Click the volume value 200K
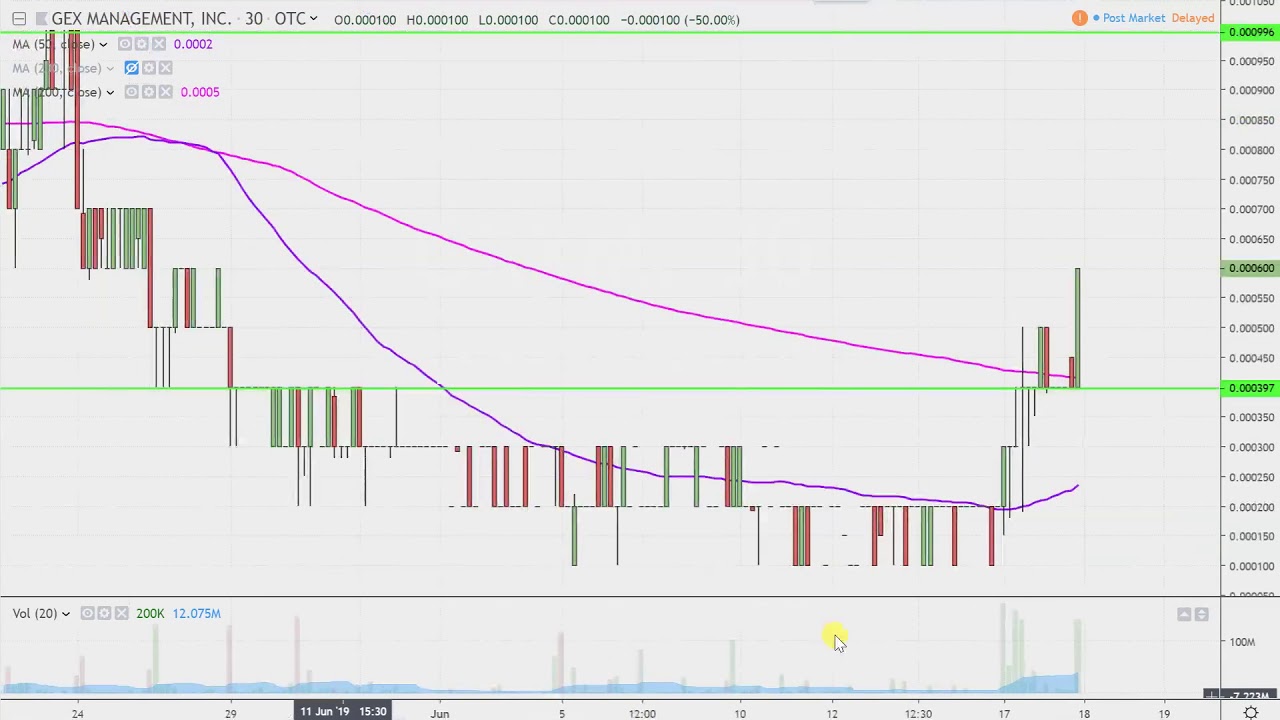 (x=150, y=613)
